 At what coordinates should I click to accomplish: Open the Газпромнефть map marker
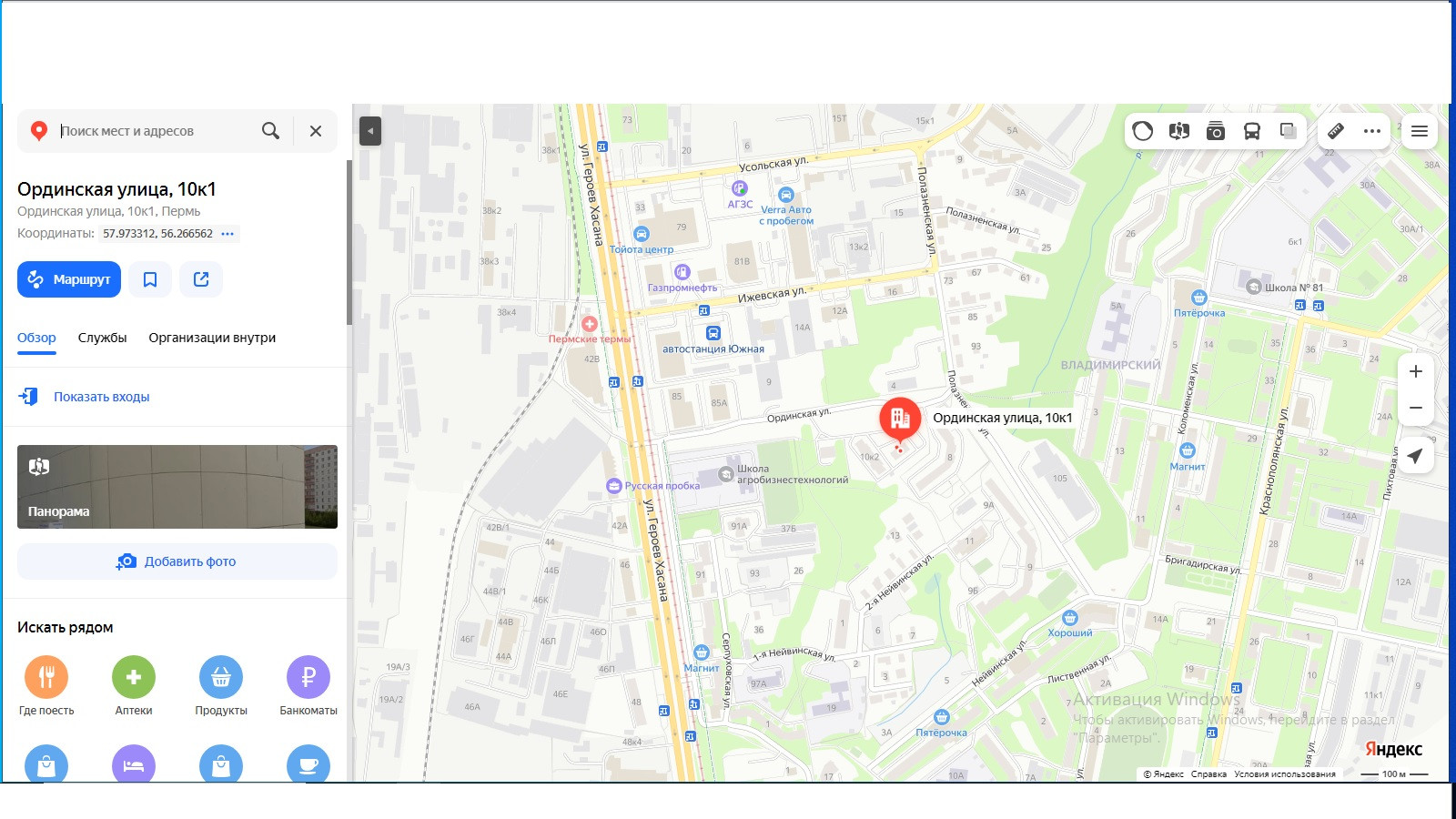tap(682, 272)
